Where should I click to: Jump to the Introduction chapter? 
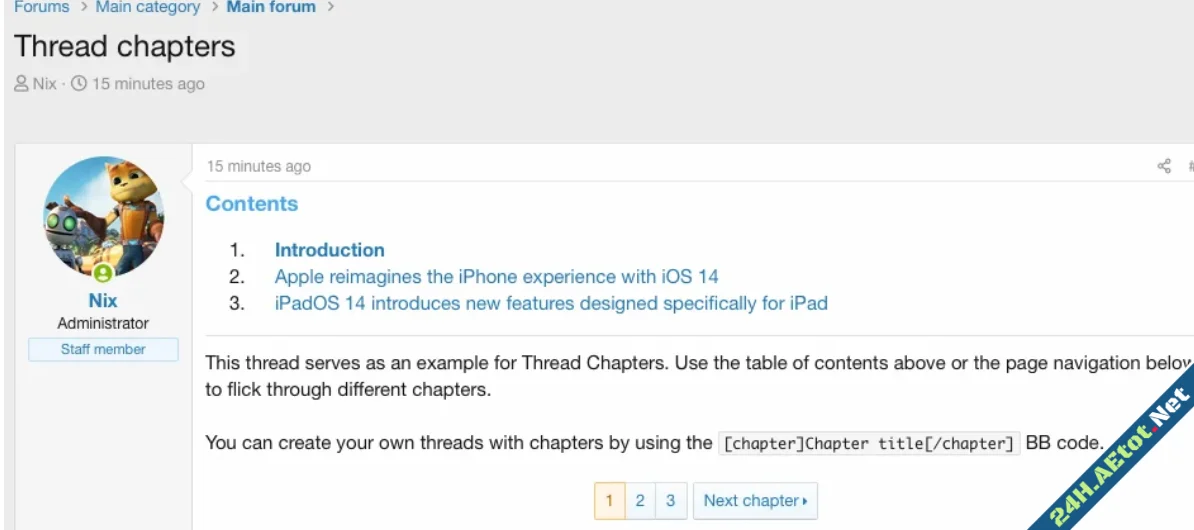pos(330,250)
